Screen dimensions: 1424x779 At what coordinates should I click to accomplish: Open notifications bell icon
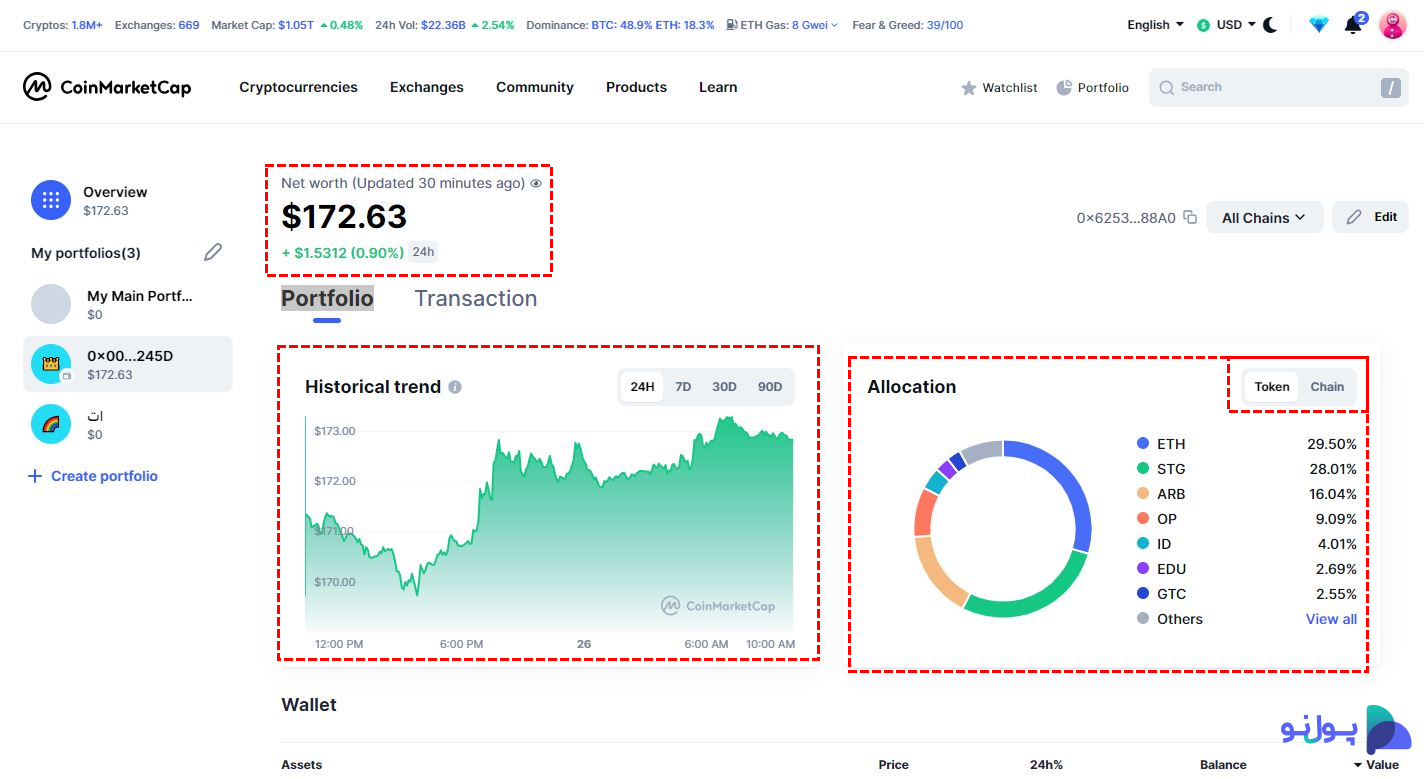(x=1353, y=25)
